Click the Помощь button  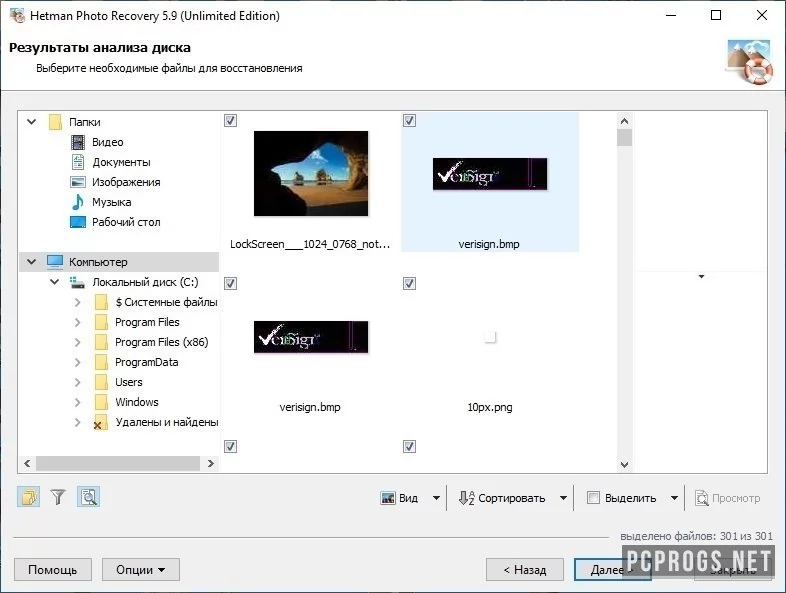coord(53,570)
